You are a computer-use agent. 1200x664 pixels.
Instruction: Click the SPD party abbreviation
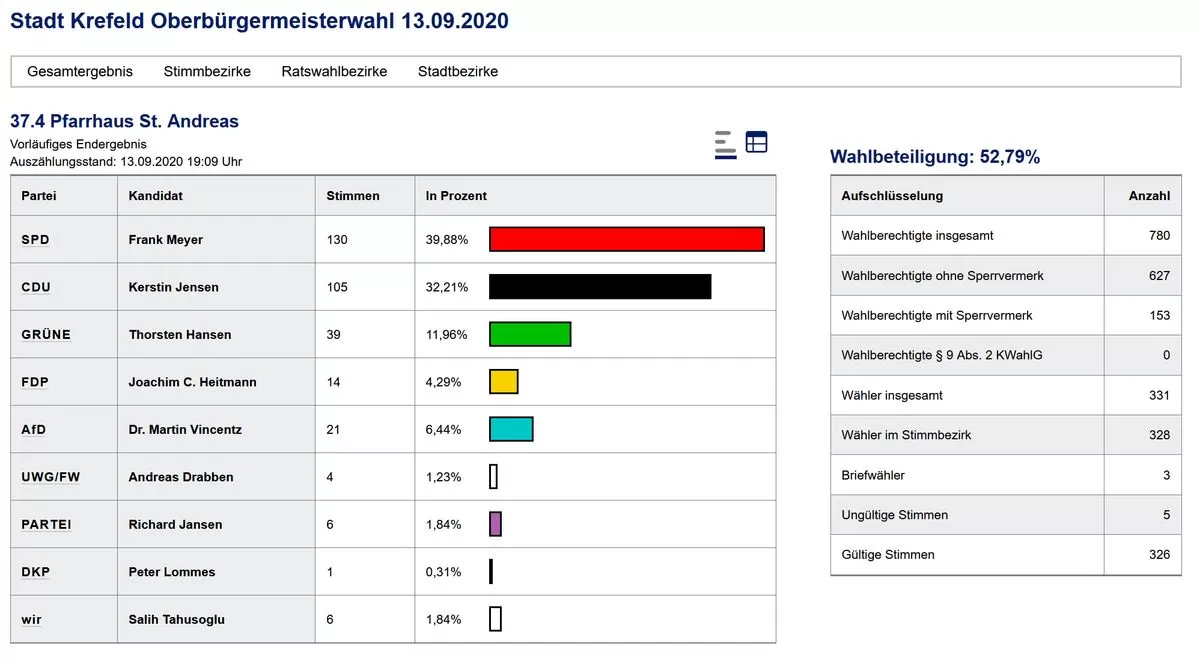tap(36, 240)
